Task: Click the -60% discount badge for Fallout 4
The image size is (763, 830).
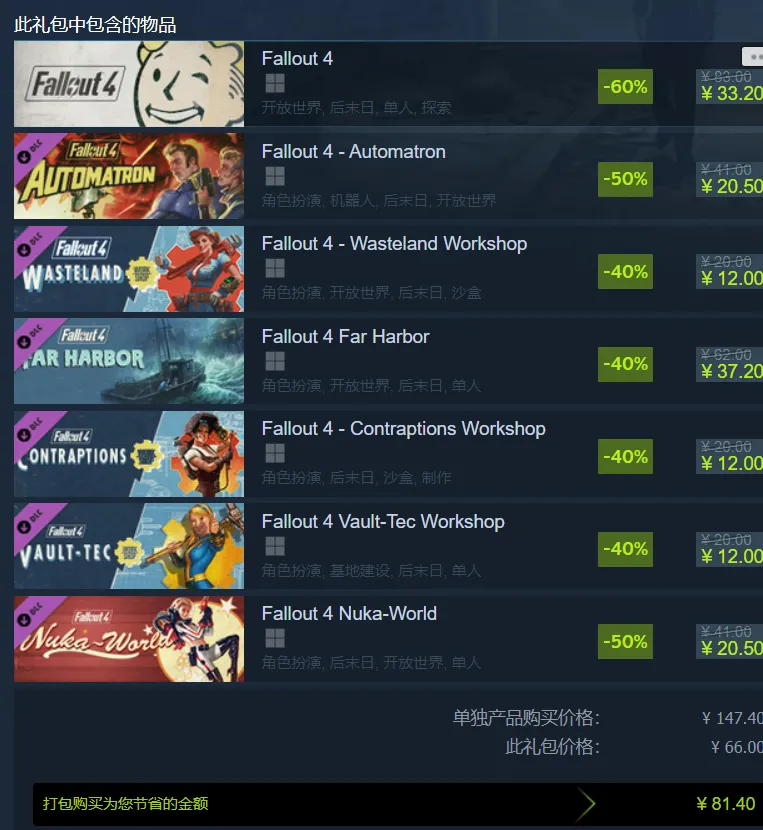Action: (x=625, y=86)
